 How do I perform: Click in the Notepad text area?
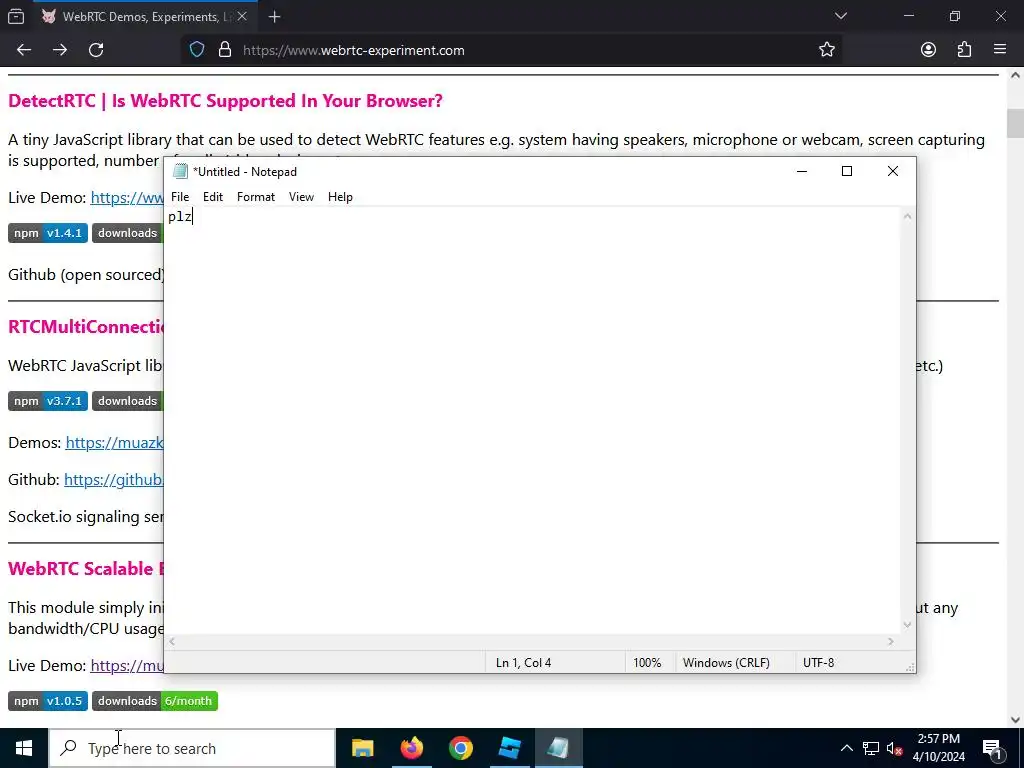(532, 421)
